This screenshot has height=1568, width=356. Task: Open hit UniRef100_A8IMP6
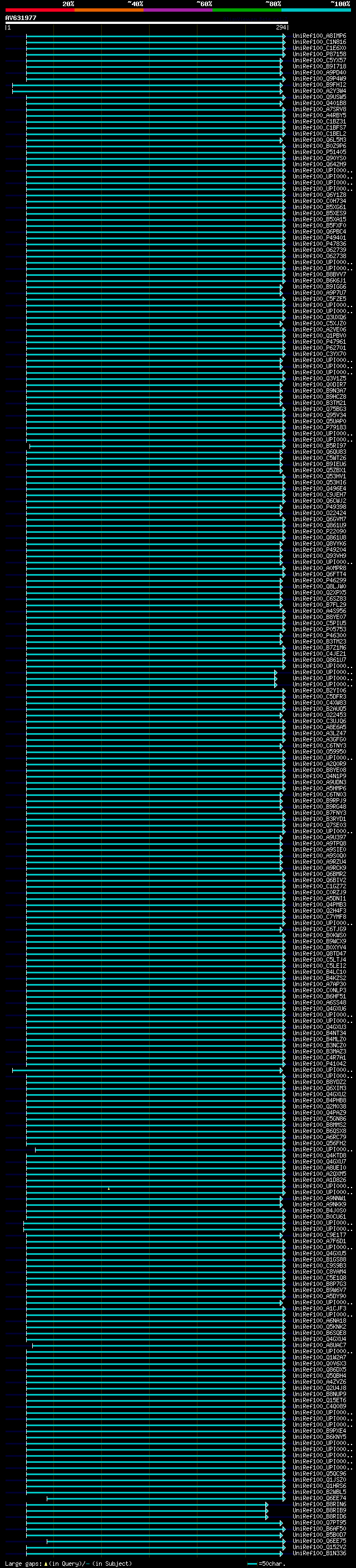click(x=319, y=36)
